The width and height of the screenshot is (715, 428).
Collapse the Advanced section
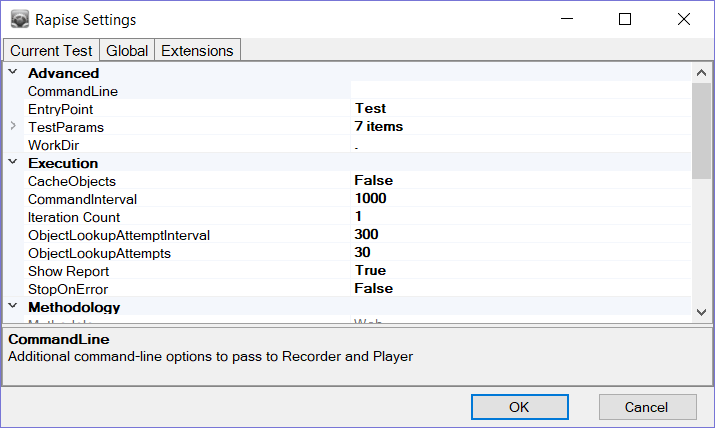[x=13, y=72]
